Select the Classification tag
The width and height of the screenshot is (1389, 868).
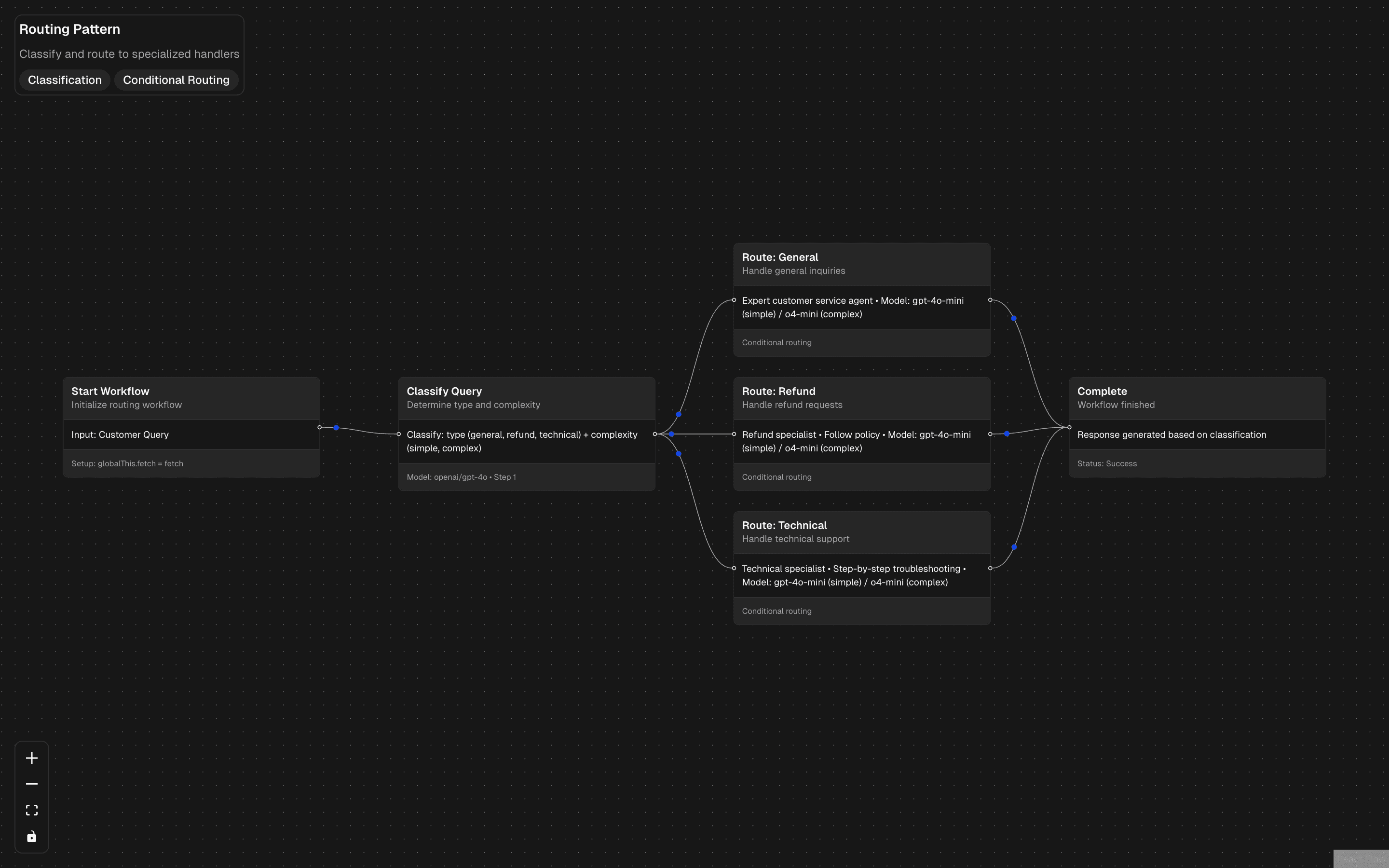click(64, 80)
